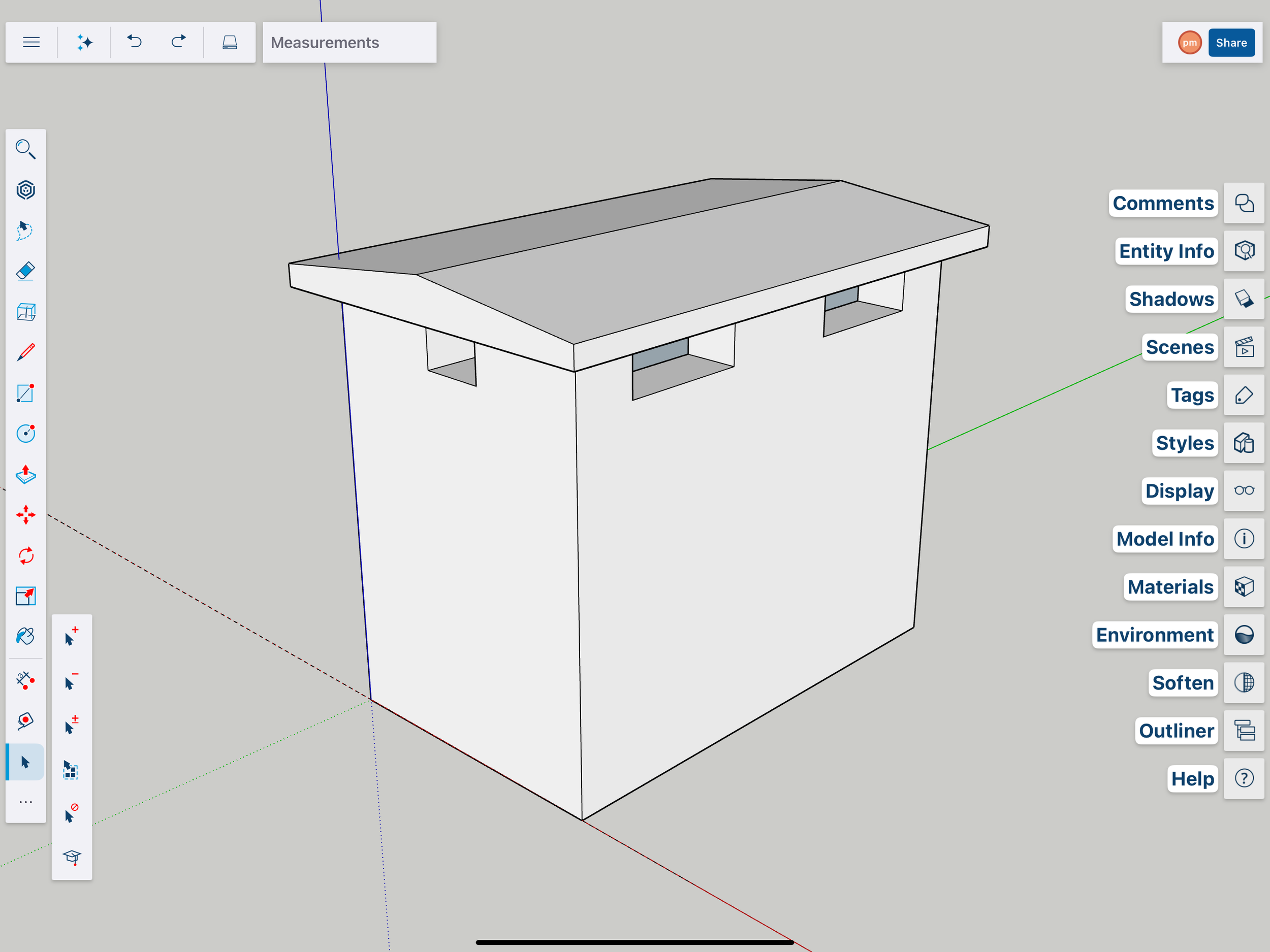Select the Move tool
The height and width of the screenshot is (952, 1270).
(x=26, y=515)
